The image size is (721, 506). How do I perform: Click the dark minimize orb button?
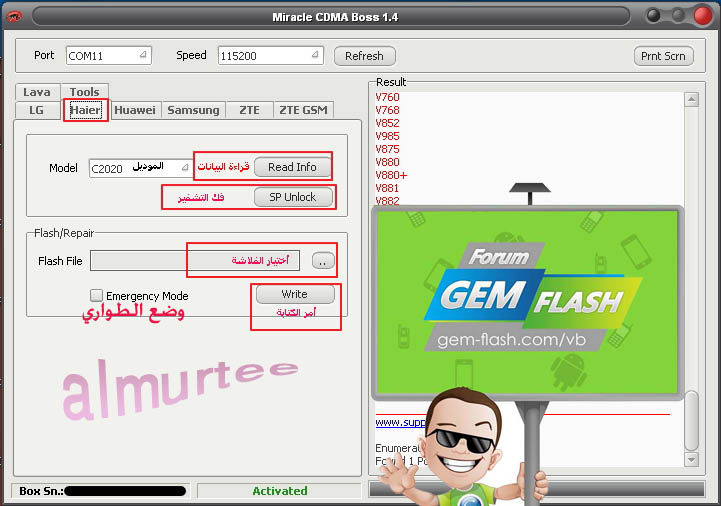point(653,16)
